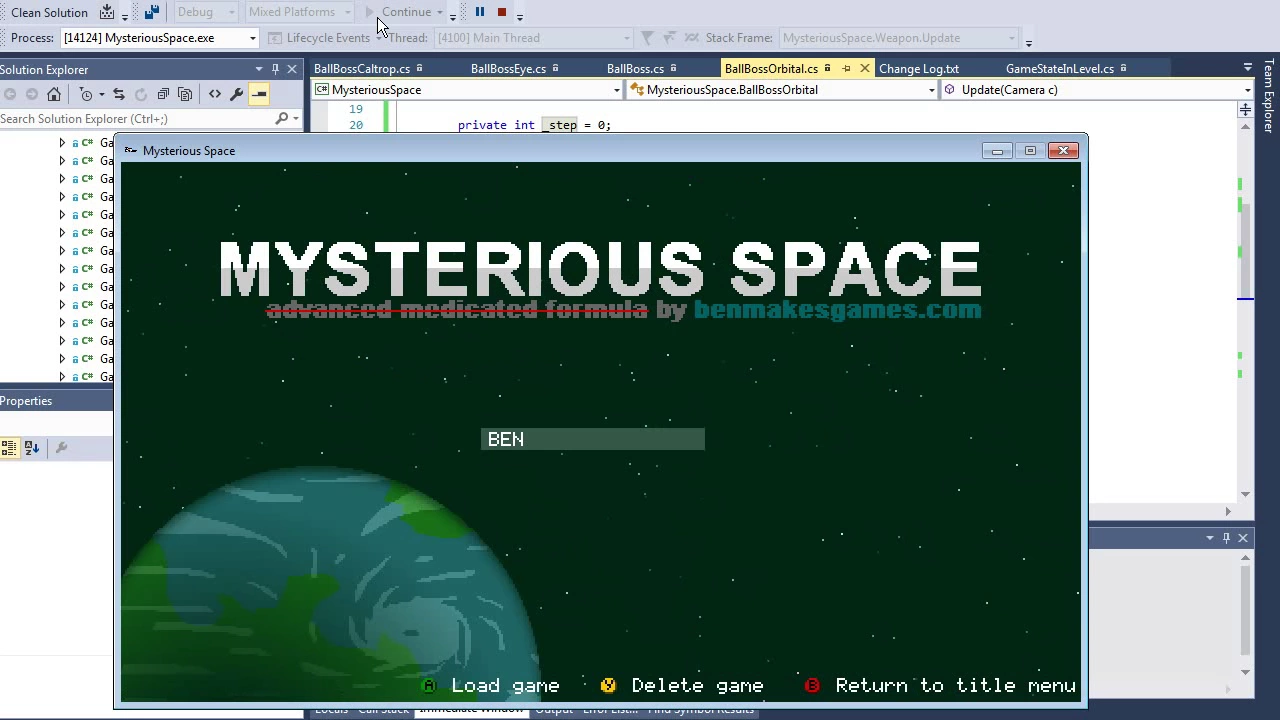Click the build solution icon beside Clean Solution

tap(107, 12)
